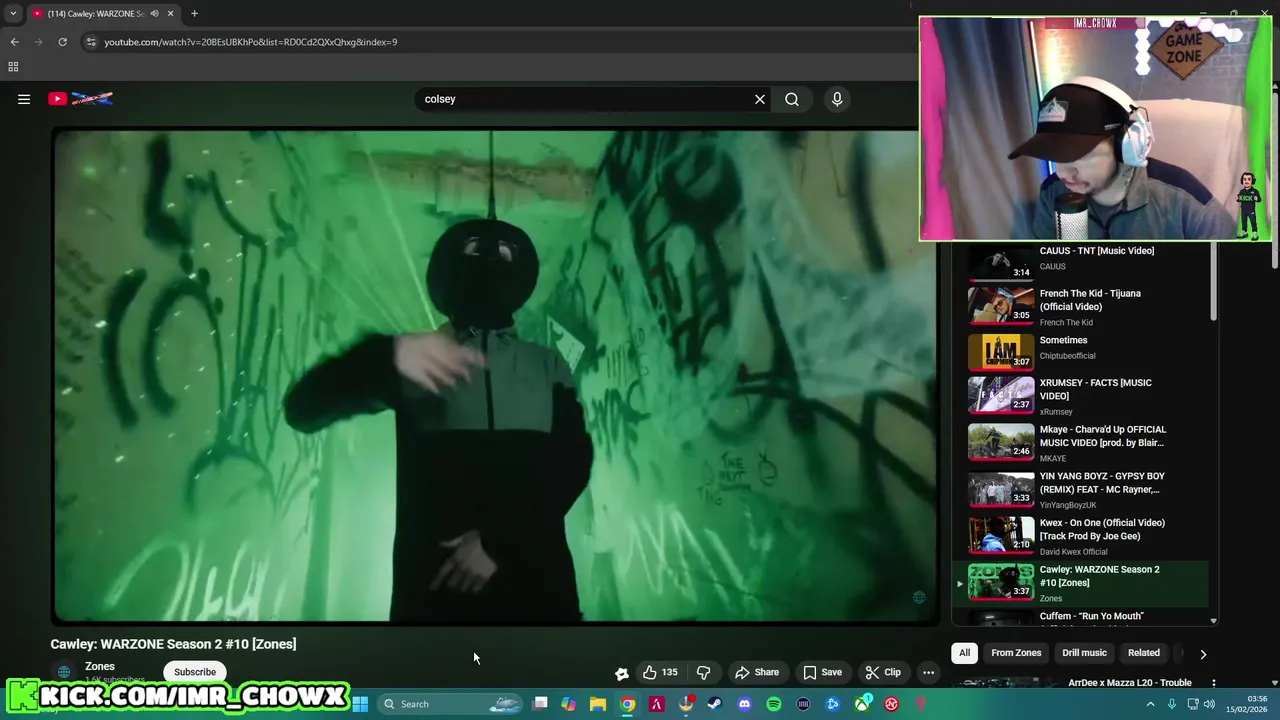Open Steam from the taskbar
This screenshot has height=720, width=1280.
(x=715, y=704)
